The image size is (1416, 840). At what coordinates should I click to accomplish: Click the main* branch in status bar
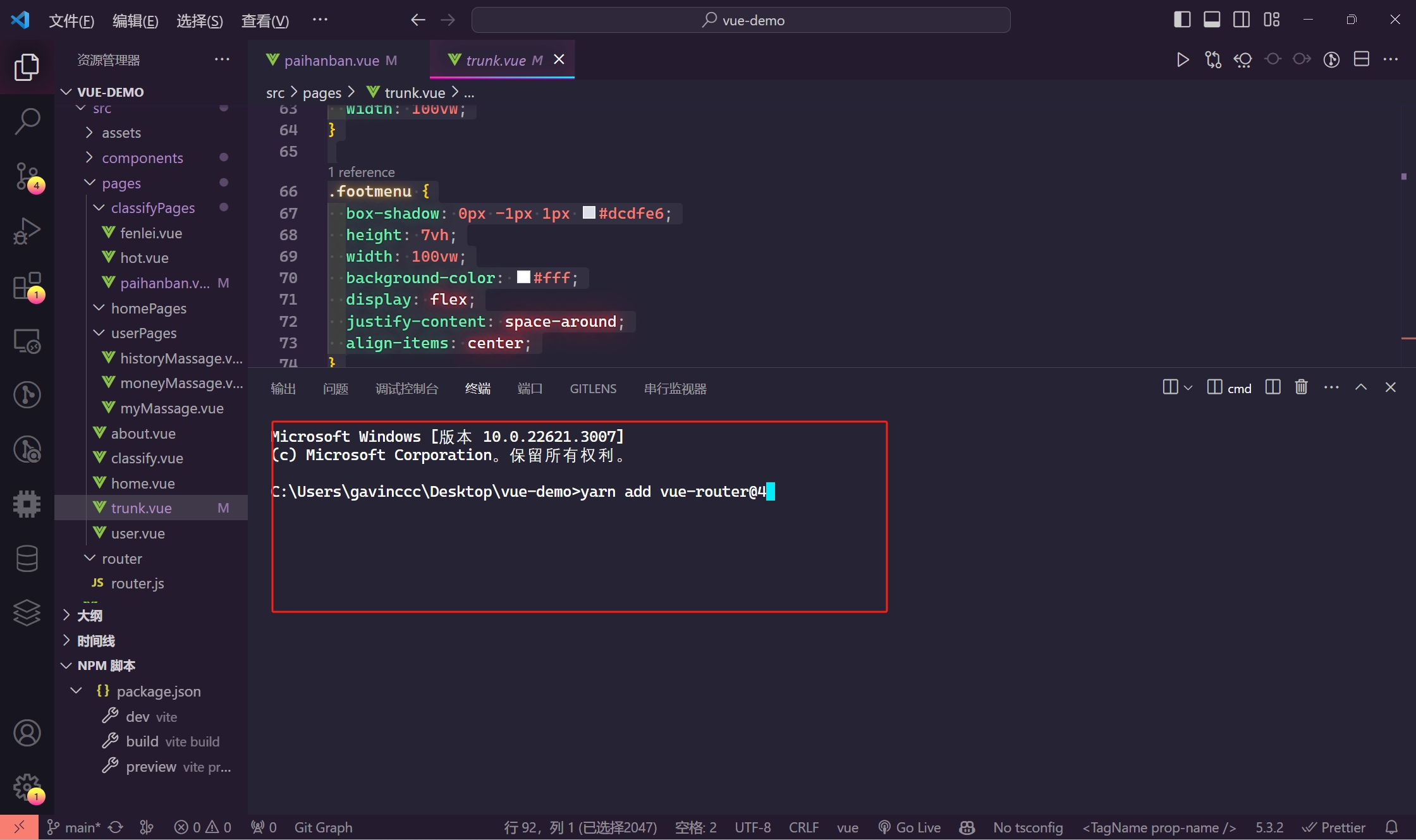tap(74, 827)
